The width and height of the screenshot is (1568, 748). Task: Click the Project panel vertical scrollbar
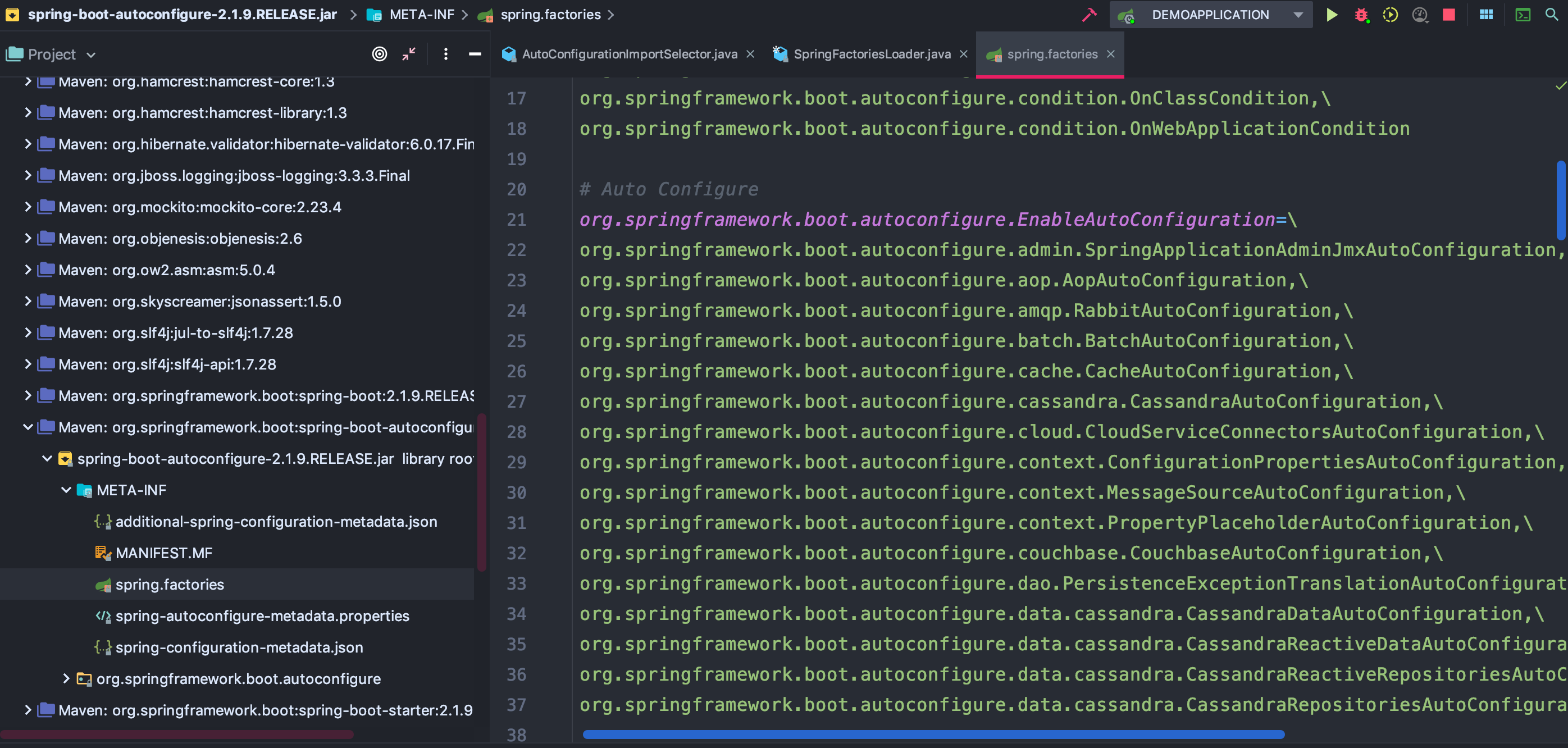(x=482, y=492)
